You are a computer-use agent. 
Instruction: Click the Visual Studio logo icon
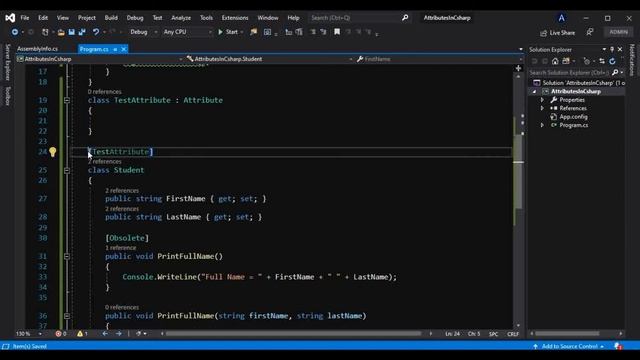(10, 18)
